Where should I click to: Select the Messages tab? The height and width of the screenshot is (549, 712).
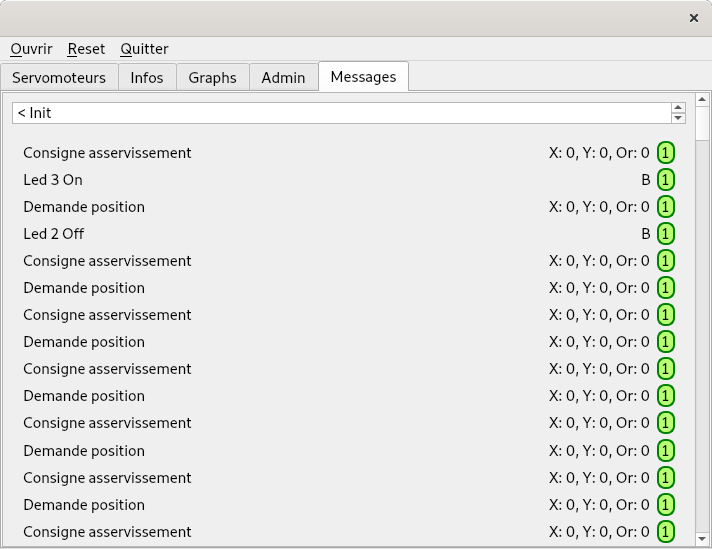coord(363,77)
